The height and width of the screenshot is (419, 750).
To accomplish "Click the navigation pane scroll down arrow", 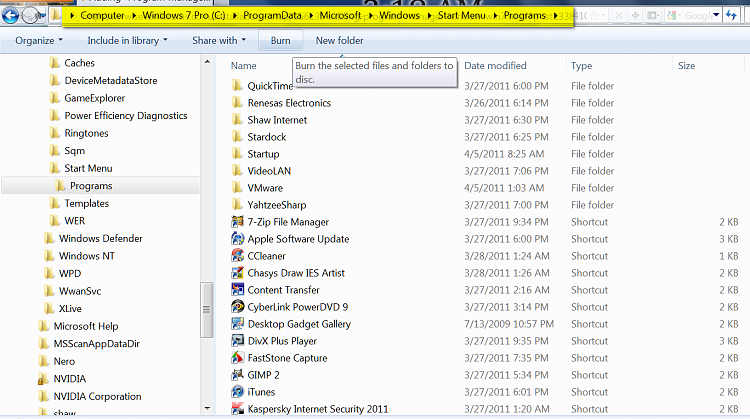I will (207, 408).
